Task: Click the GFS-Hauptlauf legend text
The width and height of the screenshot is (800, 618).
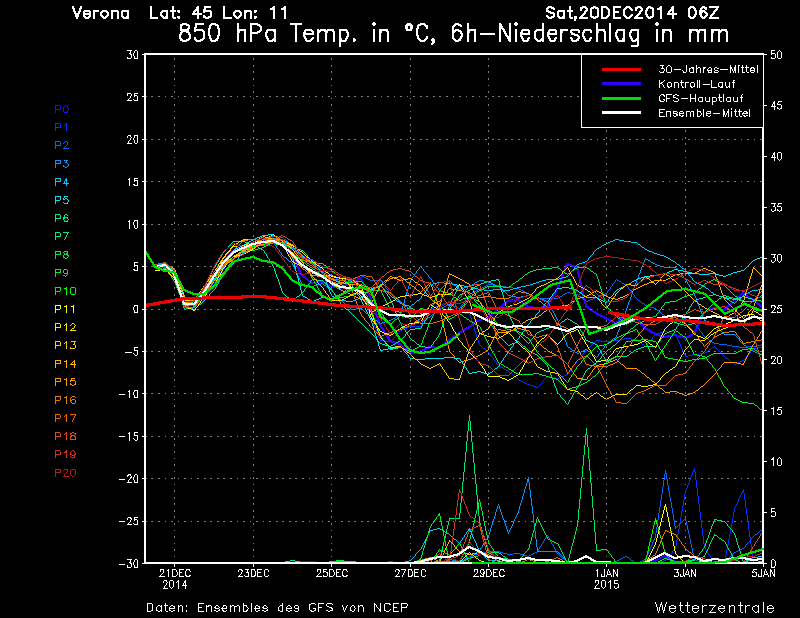Action: click(701, 98)
